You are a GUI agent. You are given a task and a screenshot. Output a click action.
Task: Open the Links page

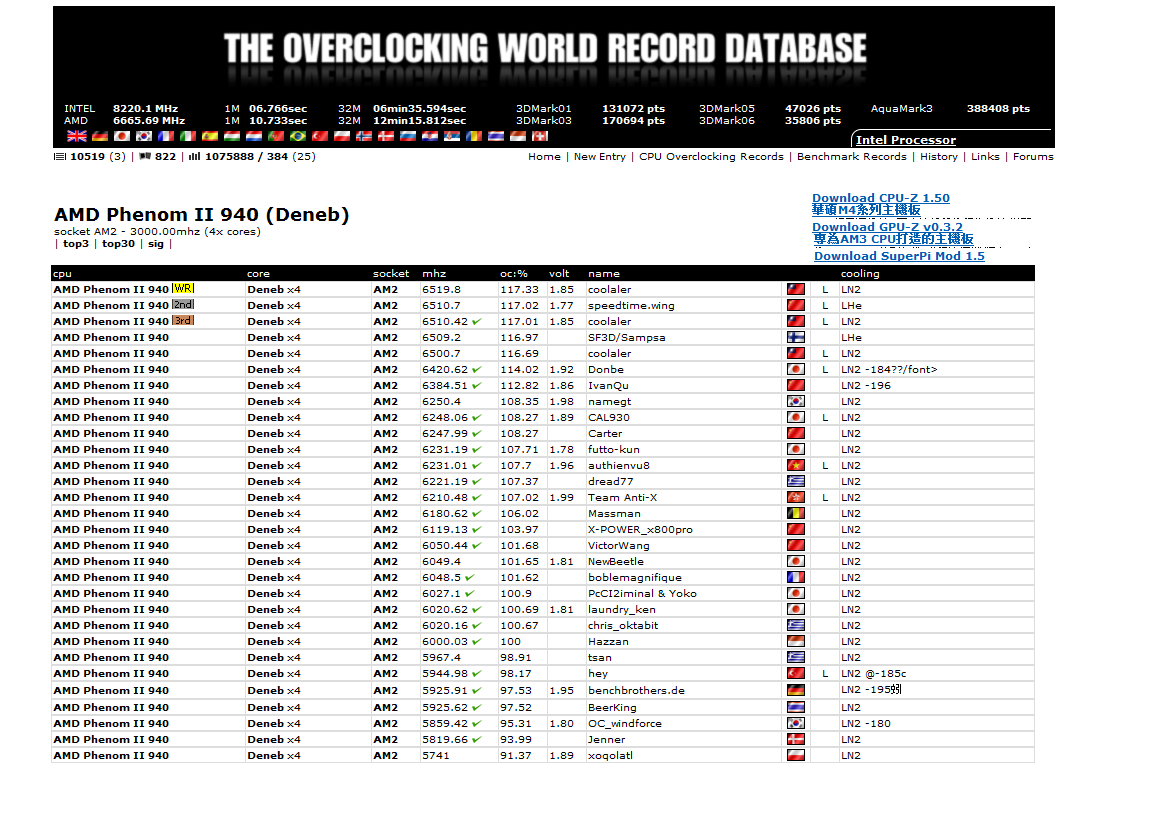[x=985, y=157]
